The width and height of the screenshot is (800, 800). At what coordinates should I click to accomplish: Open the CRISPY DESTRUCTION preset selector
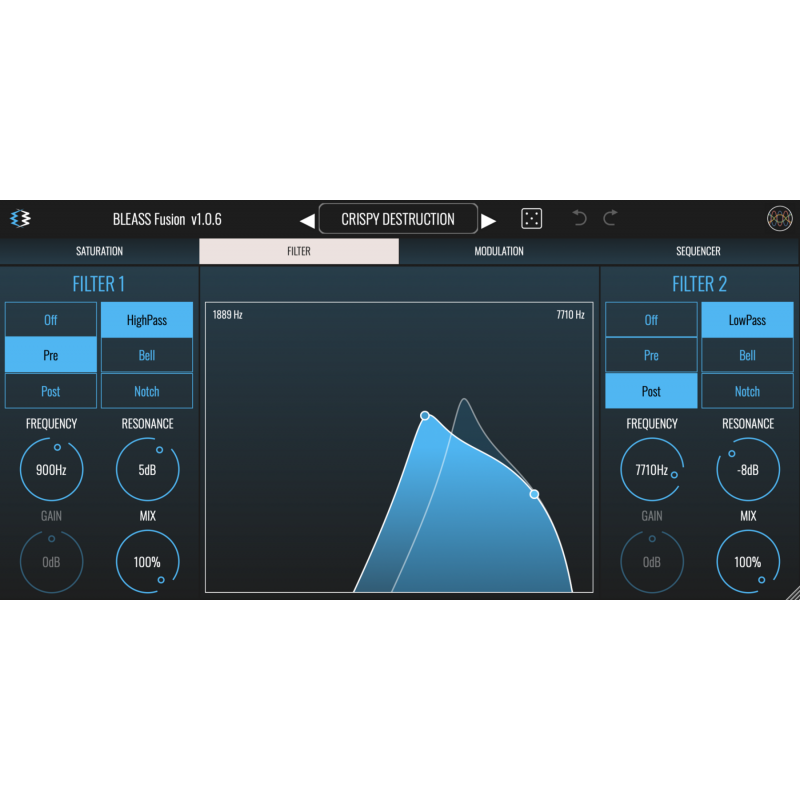click(x=398, y=219)
